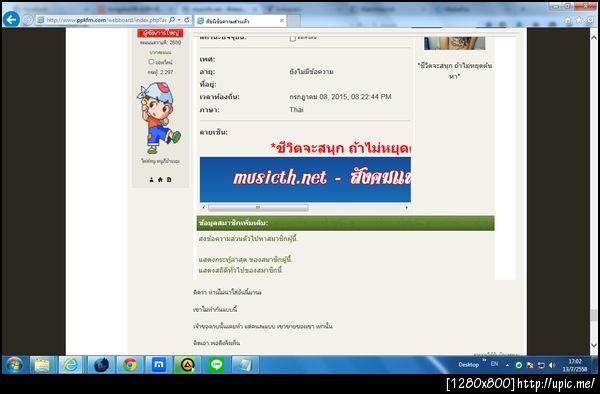Screen dimensions: 600x394
Task: Open Maxthon browser taskbar icon
Action: [159, 365]
